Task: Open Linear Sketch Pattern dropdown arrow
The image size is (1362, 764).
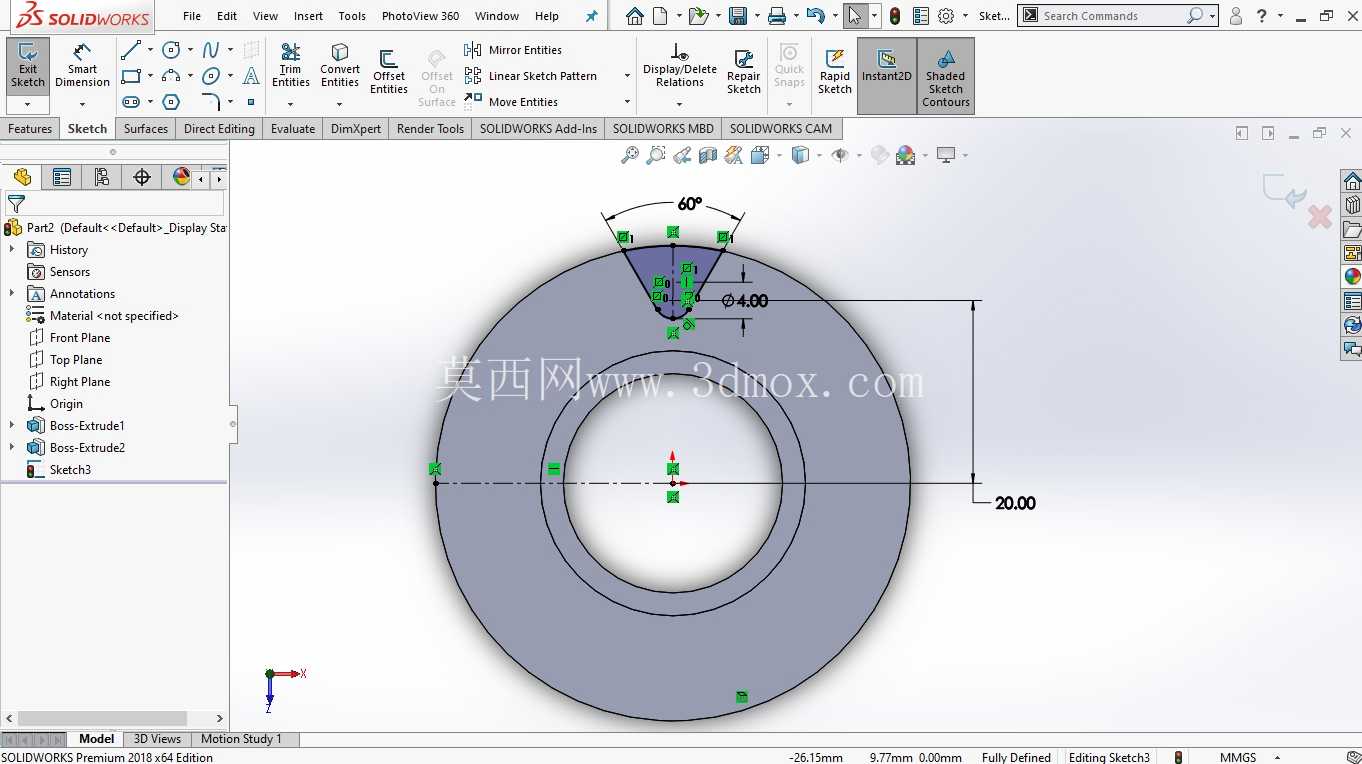Action: [x=627, y=76]
